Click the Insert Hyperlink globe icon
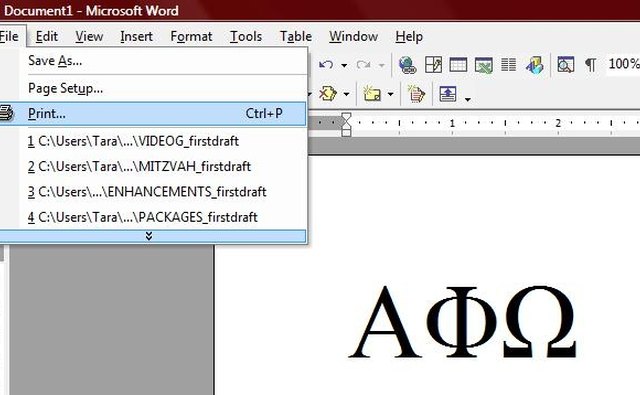640x395 pixels. click(407, 64)
